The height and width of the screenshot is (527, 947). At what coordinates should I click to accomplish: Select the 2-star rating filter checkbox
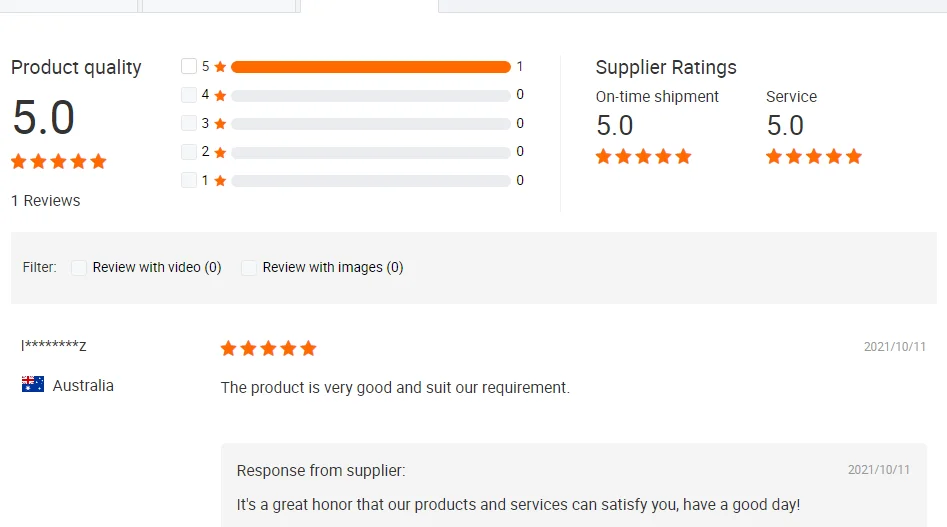pos(189,152)
